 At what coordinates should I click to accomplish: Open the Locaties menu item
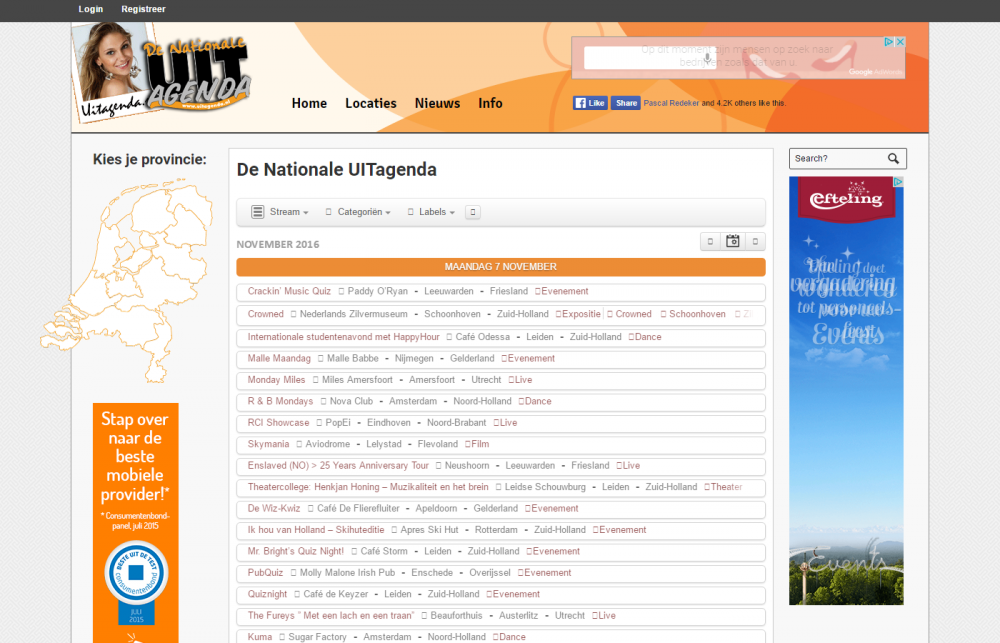(371, 103)
